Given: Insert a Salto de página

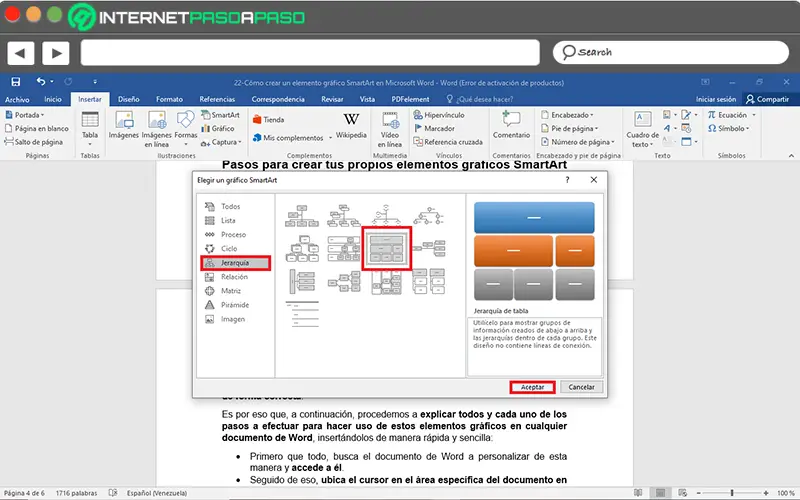Looking at the screenshot, I should coord(34,142).
